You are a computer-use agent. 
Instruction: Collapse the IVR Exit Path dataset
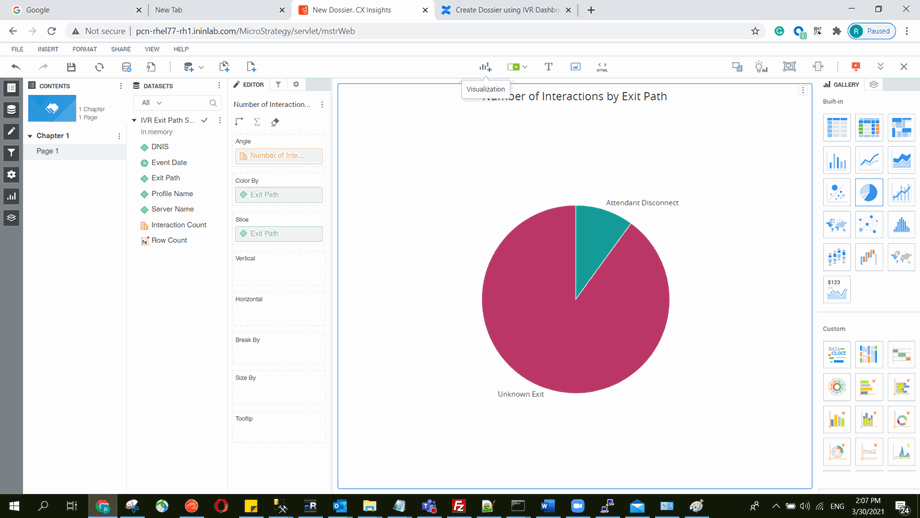point(135,120)
